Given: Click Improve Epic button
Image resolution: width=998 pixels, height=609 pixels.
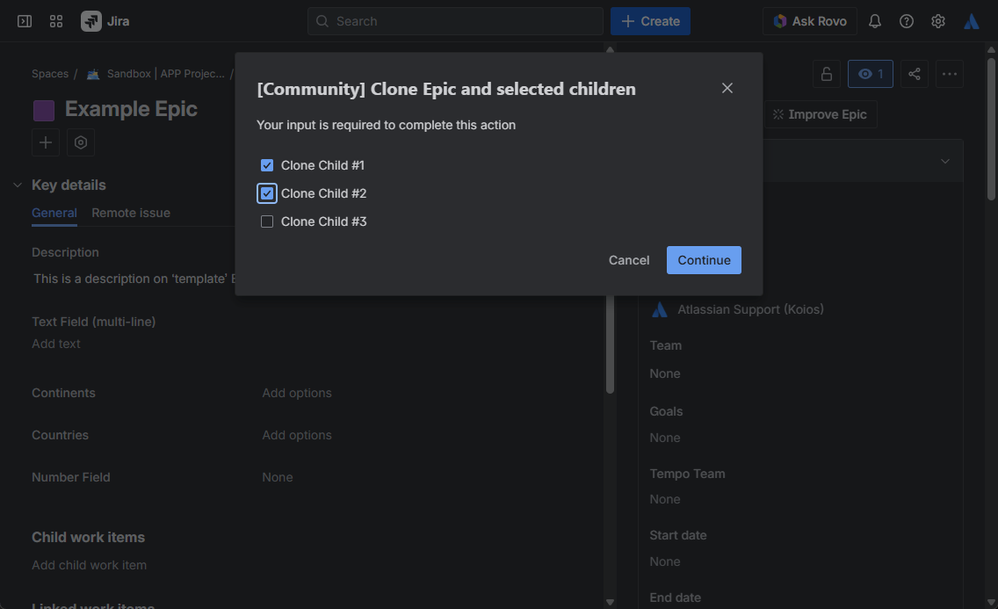Looking at the screenshot, I should (x=820, y=115).
